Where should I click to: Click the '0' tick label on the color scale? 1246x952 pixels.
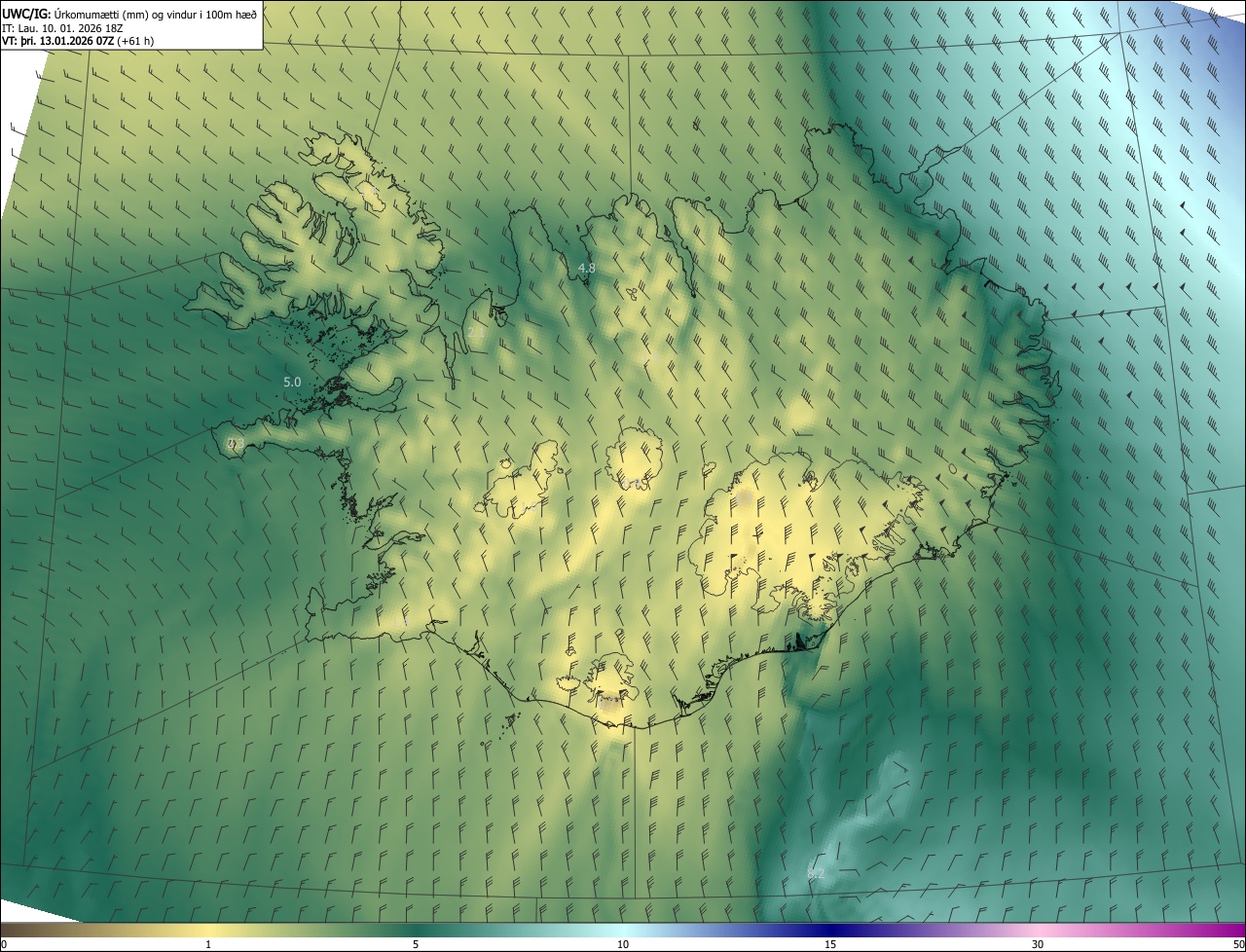point(4,945)
